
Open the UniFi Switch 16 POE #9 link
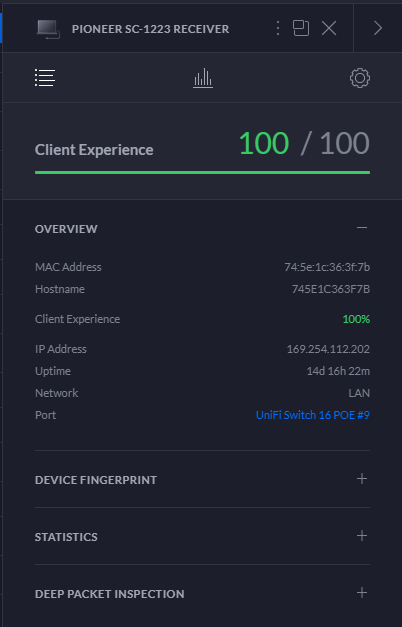click(x=313, y=415)
